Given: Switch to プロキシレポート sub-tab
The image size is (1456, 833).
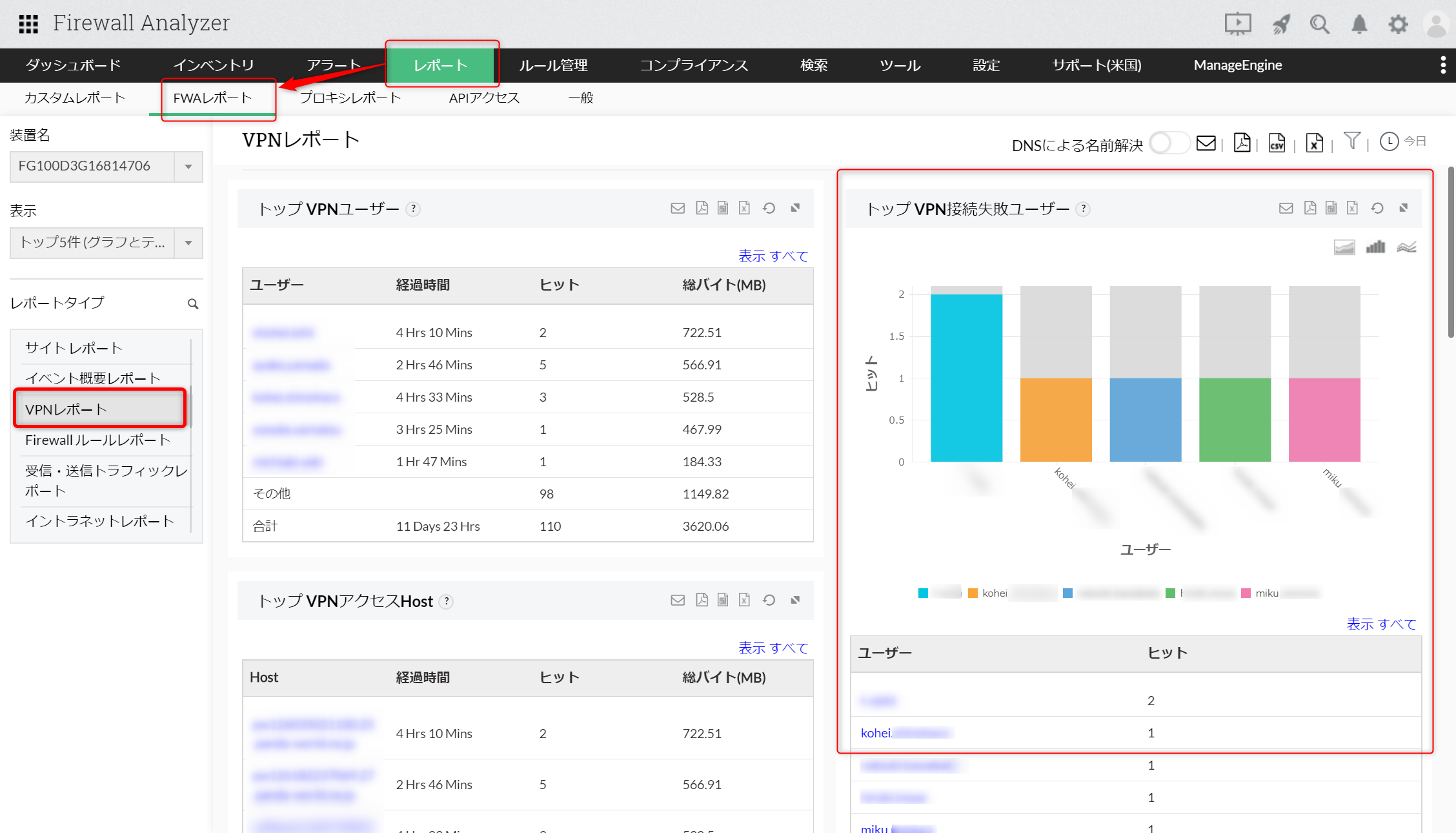Looking at the screenshot, I should pyautogui.click(x=350, y=98).
